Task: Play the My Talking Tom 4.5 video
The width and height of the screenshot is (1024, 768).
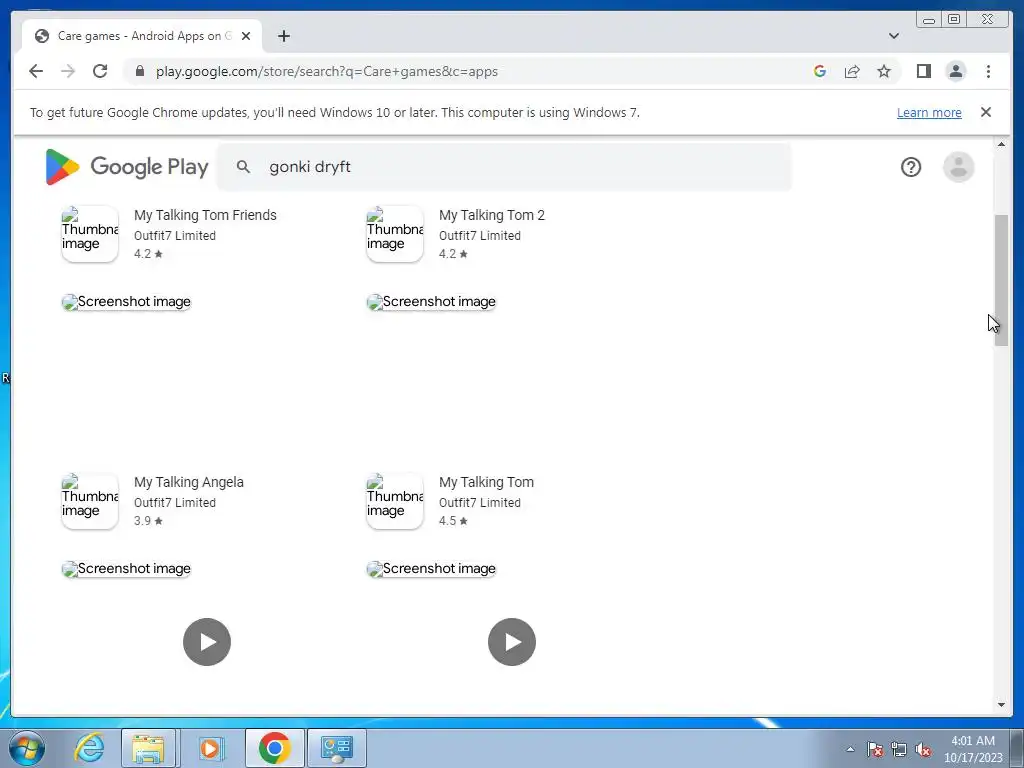Action: click(512, 642)
